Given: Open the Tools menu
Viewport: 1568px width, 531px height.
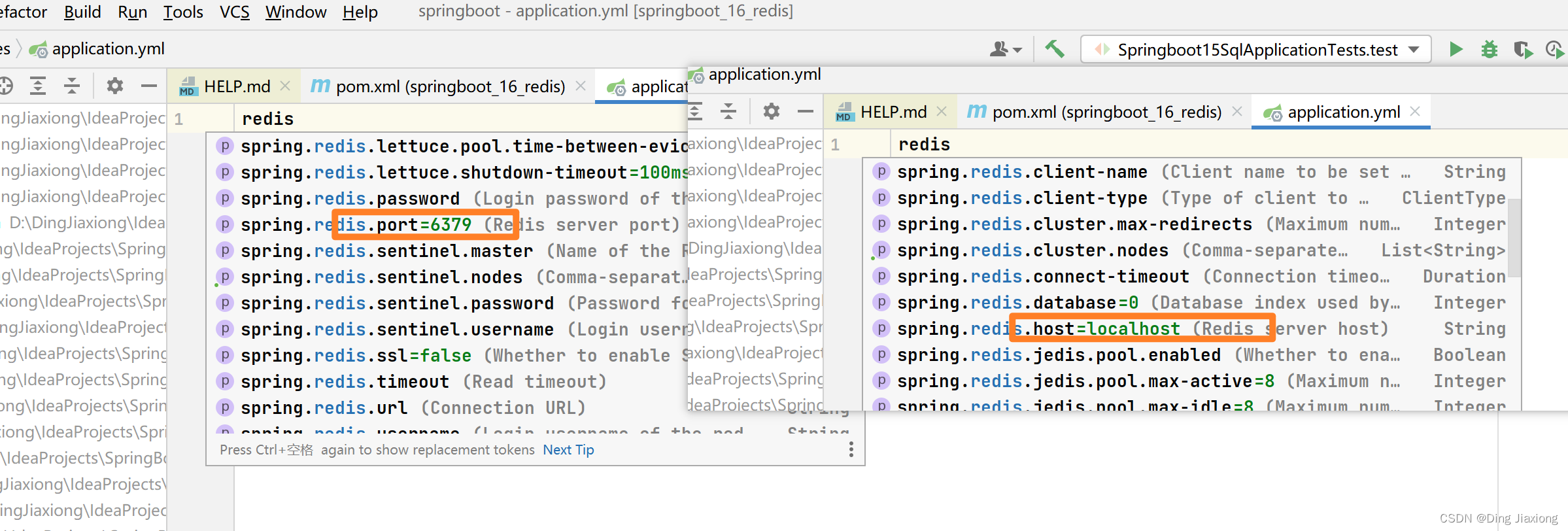Looking at the screenshot, I should click(x=183, y=12).
